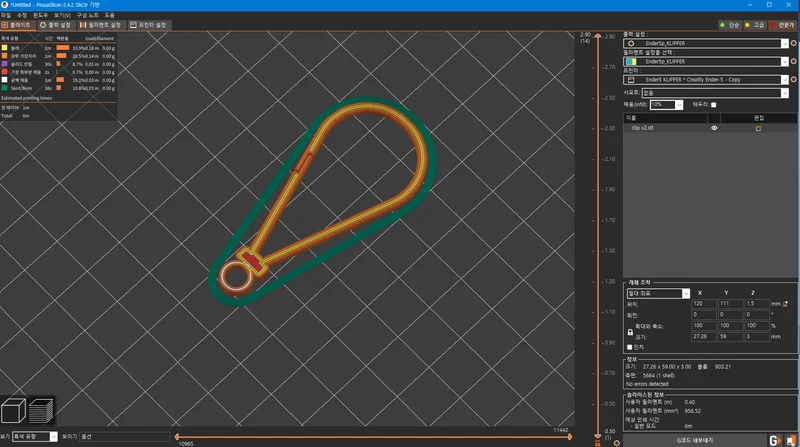
Task: Open the Edit menu in the menu bar
Action: point(22,15)
